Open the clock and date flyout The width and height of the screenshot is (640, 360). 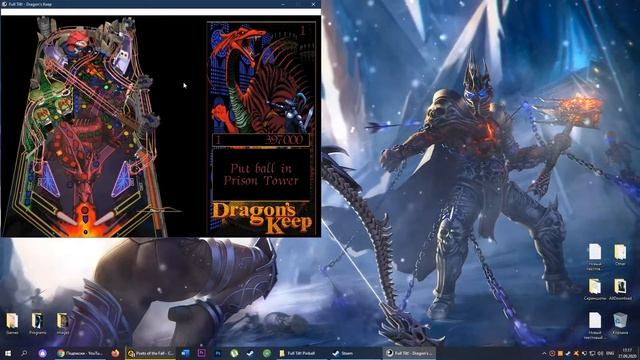click(x=627, y=353)
